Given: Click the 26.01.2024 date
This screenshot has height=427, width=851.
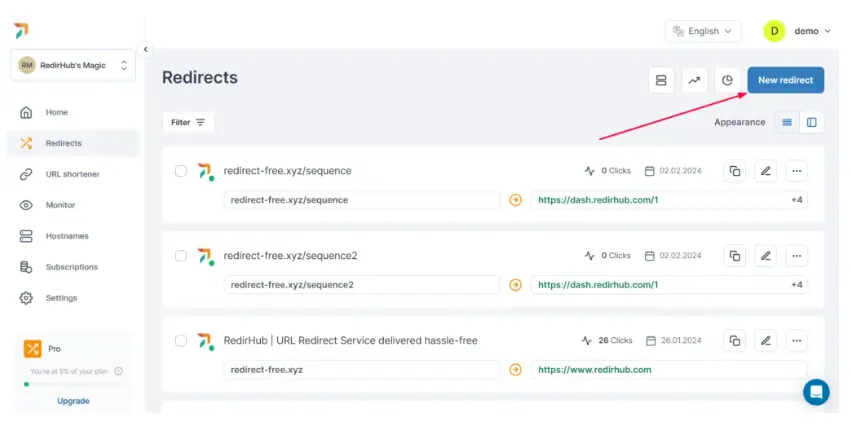Looking at the screenshot, I should pos(674,341).
